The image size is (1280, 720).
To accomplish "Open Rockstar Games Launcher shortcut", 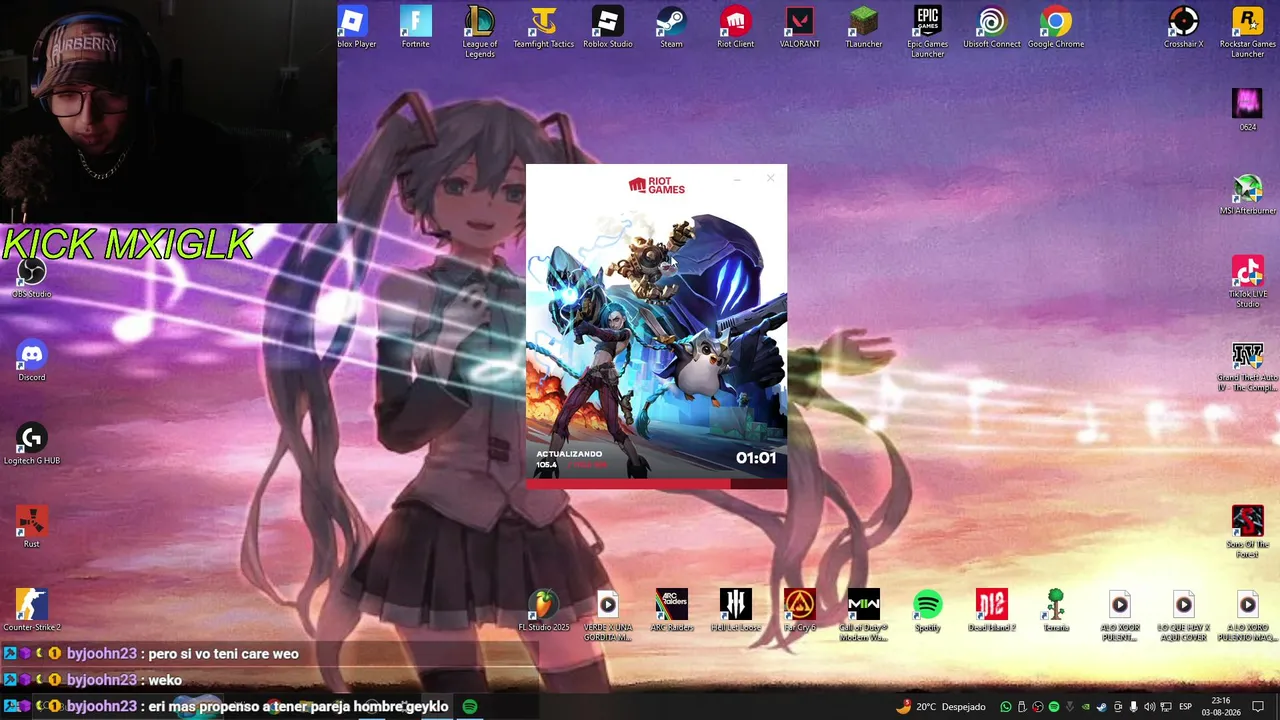I will tap(1247, 31).
